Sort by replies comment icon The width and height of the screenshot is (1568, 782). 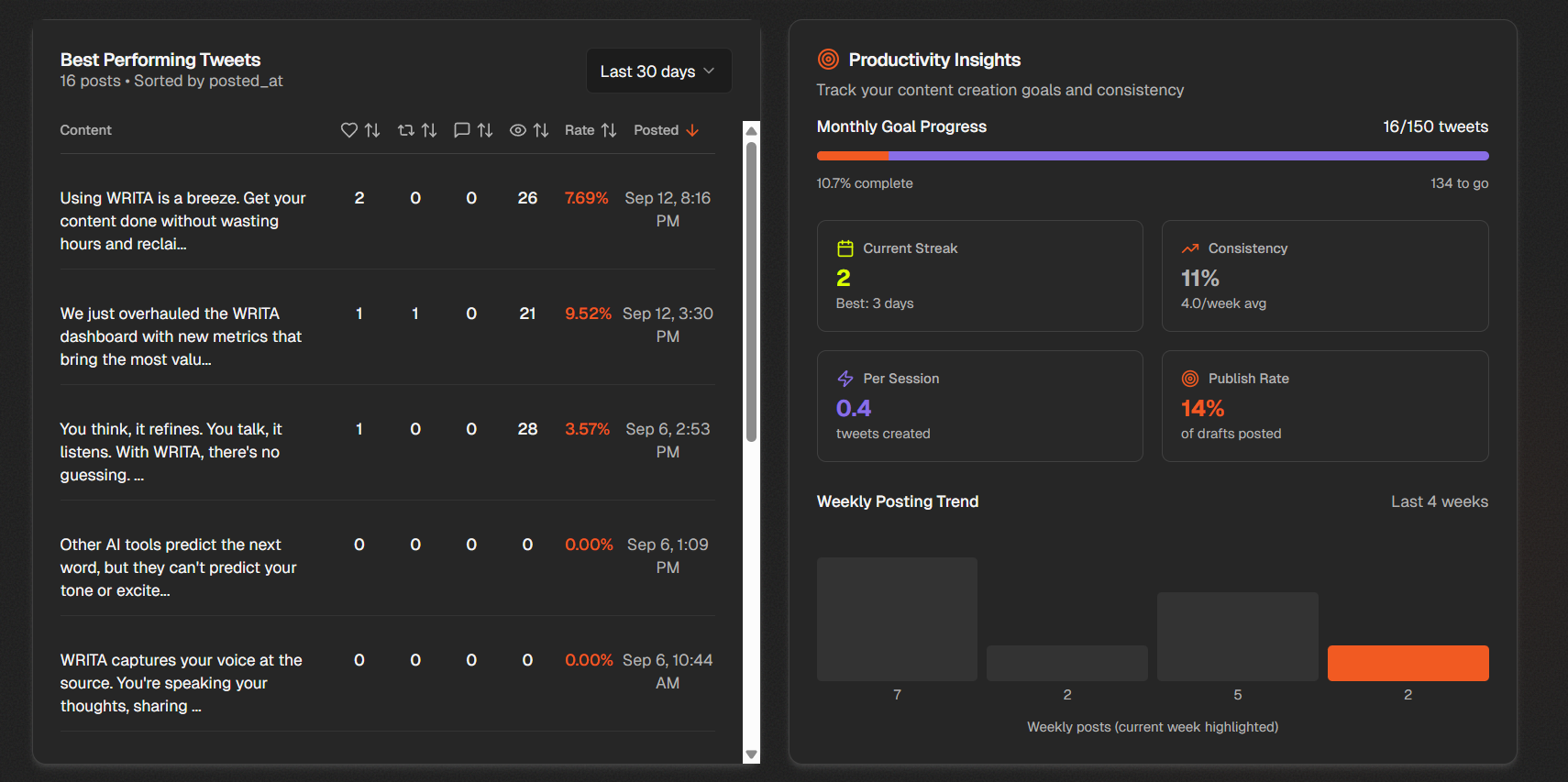(x=472, y=130)
